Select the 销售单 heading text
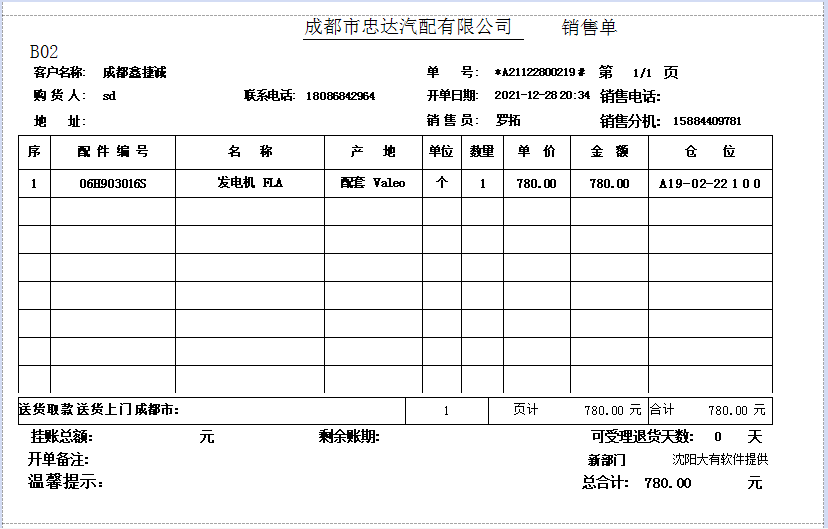This screenshot has height=529, width=828. 589,28
